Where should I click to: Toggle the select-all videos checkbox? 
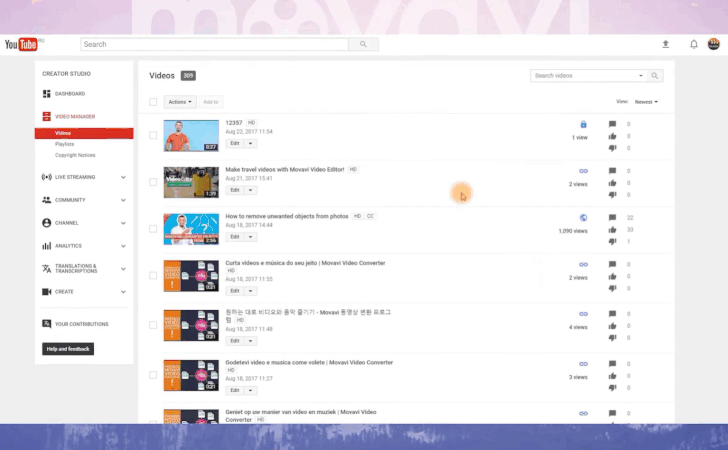153,102
